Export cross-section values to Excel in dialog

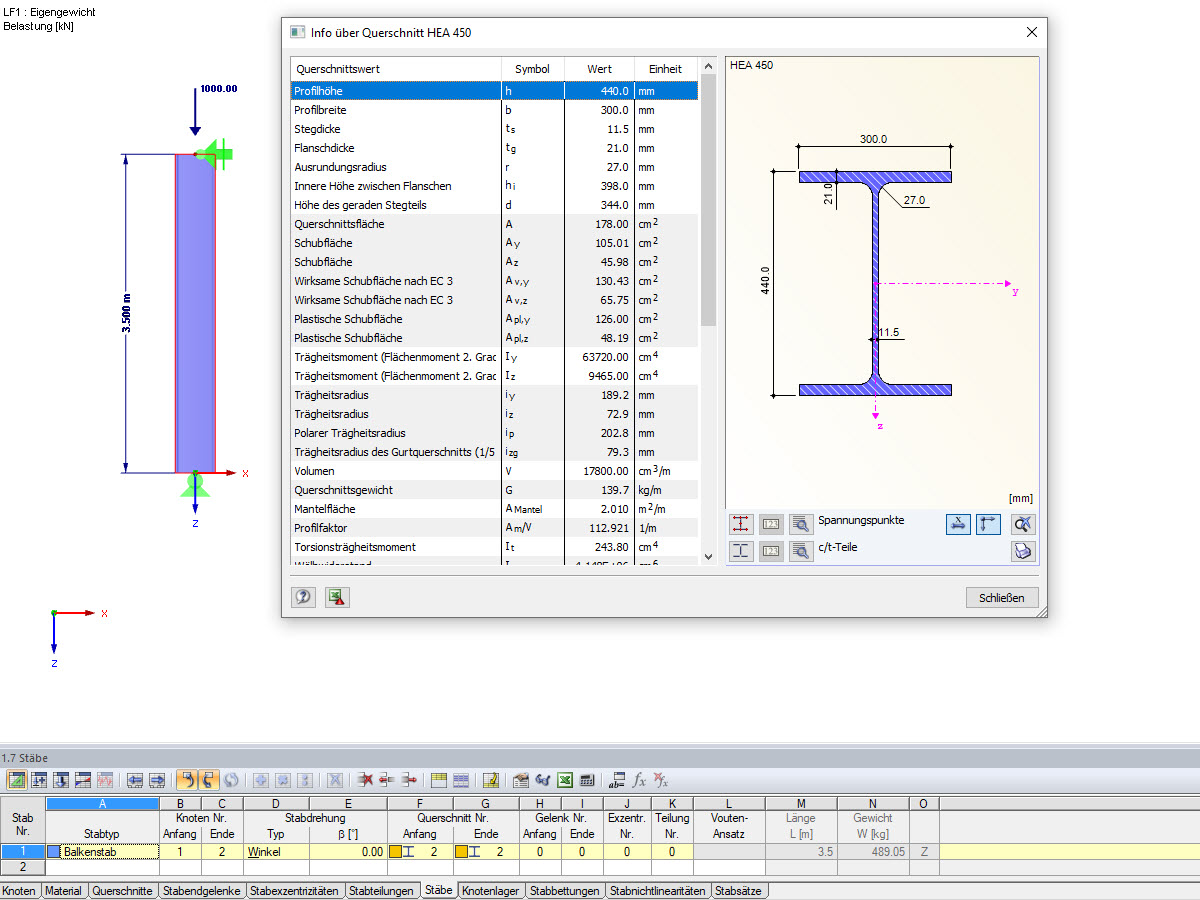[337, 597]
